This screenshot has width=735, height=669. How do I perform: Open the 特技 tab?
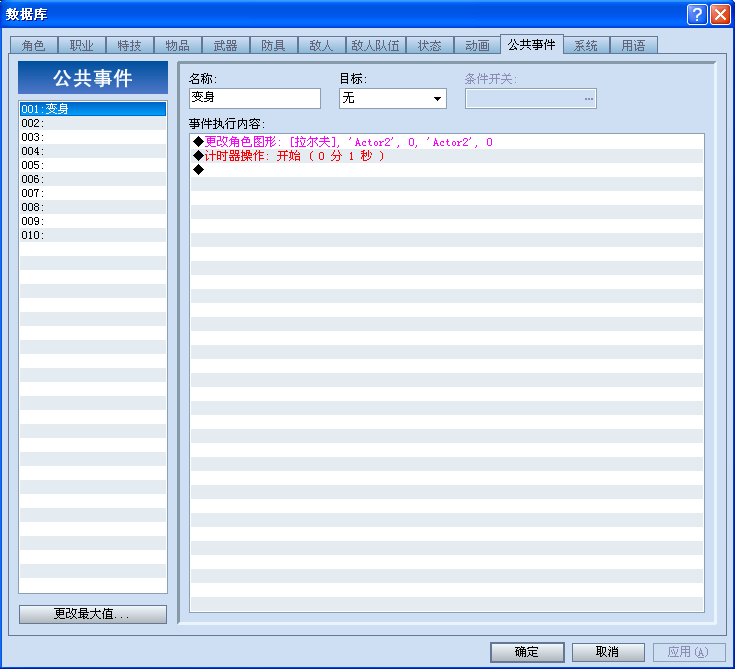129,45
